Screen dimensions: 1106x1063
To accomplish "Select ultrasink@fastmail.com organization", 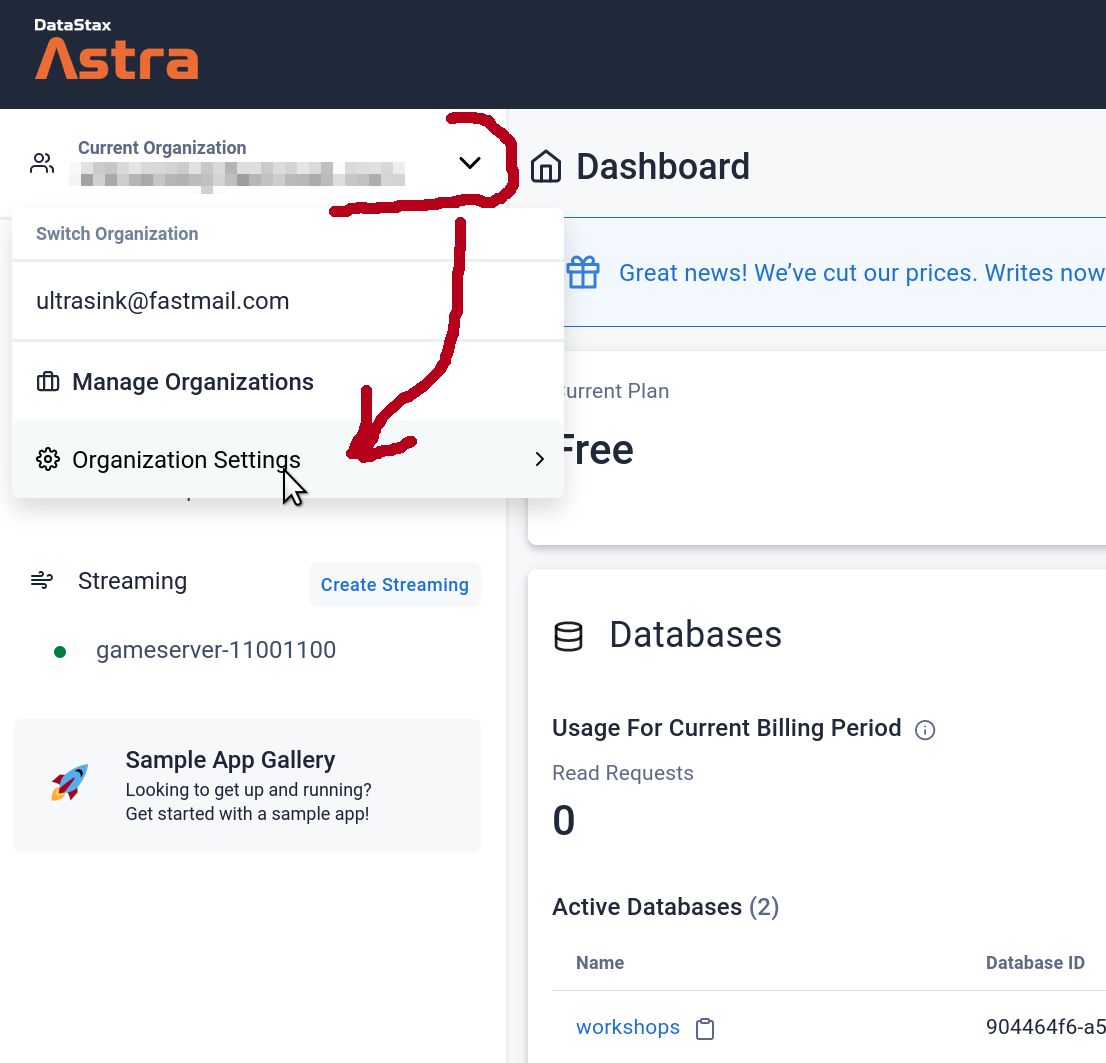I will 288,301.
